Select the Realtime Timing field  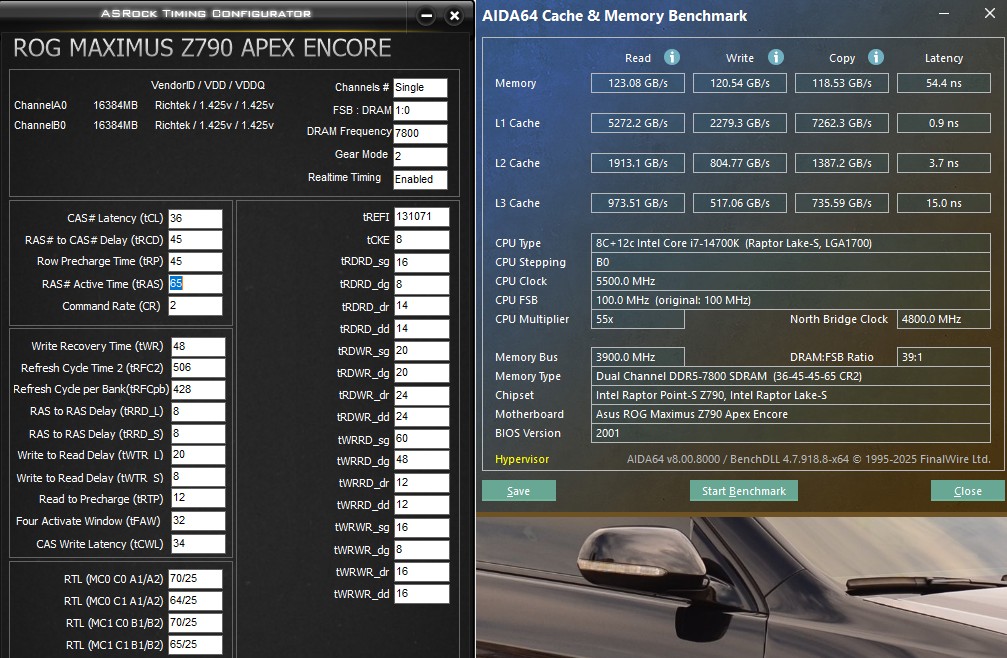click(420, 180)
